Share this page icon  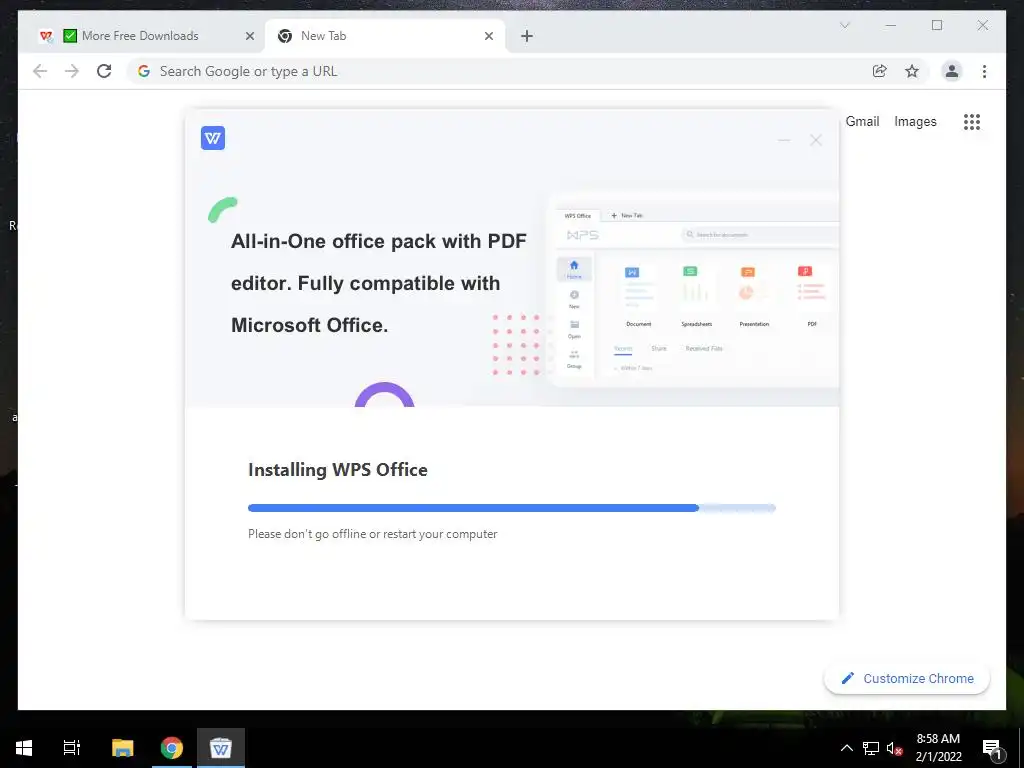880,71
